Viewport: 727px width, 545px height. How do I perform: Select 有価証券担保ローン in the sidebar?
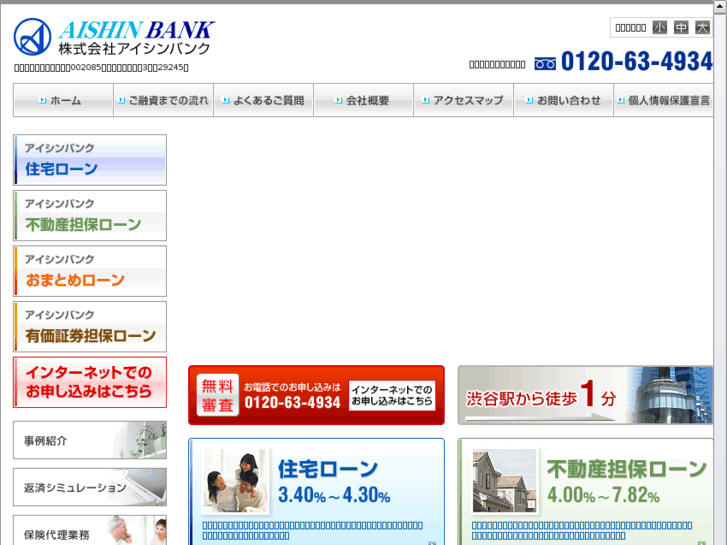click(90, 327)
